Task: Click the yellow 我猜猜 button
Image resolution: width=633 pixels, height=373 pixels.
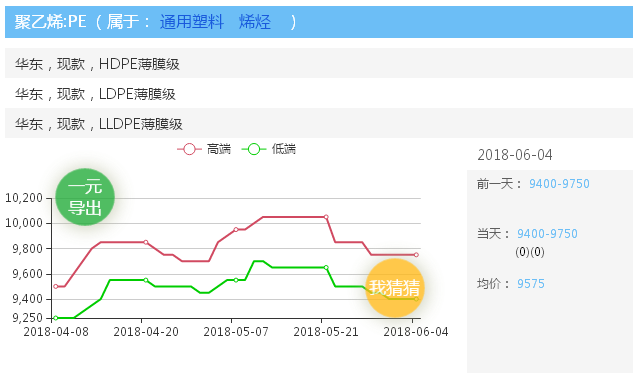Action: 394,288
